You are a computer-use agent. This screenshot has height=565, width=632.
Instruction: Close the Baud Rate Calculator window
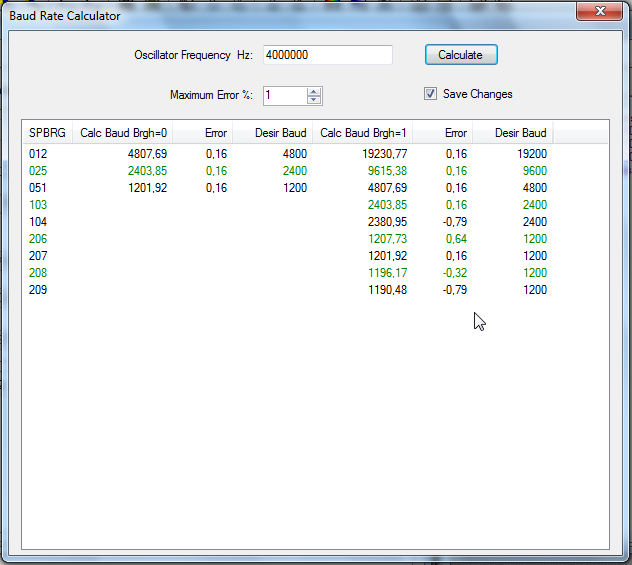point(600,11)
